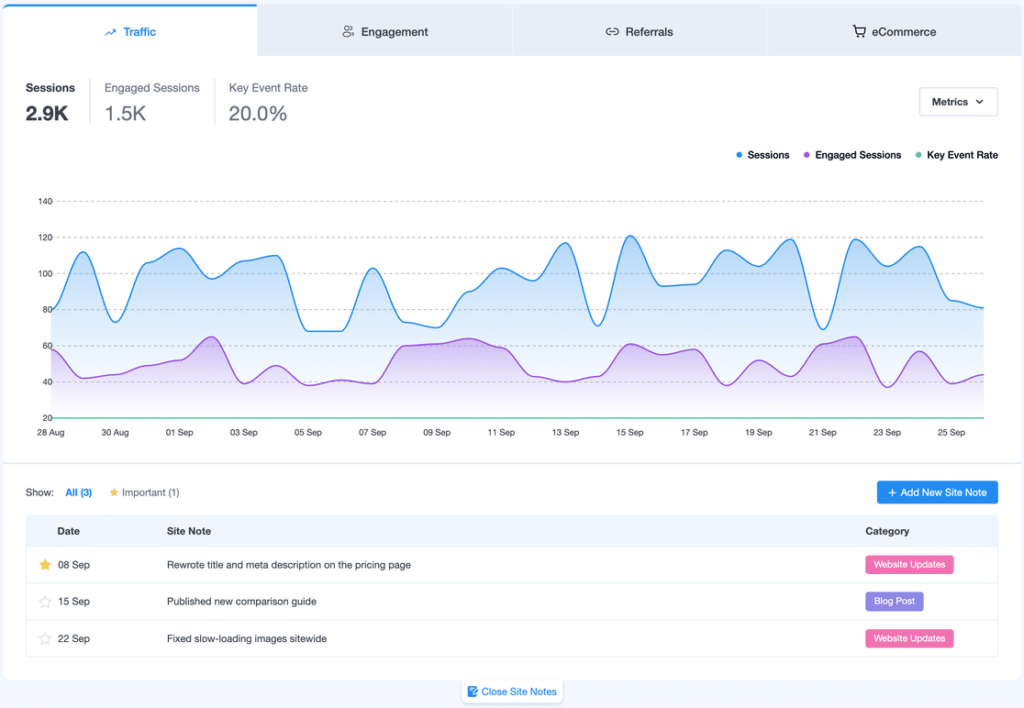This screenshot has height=708, width=1024.
Task: Click the '30 Aug' x-axis label
Action: [115, 432]
